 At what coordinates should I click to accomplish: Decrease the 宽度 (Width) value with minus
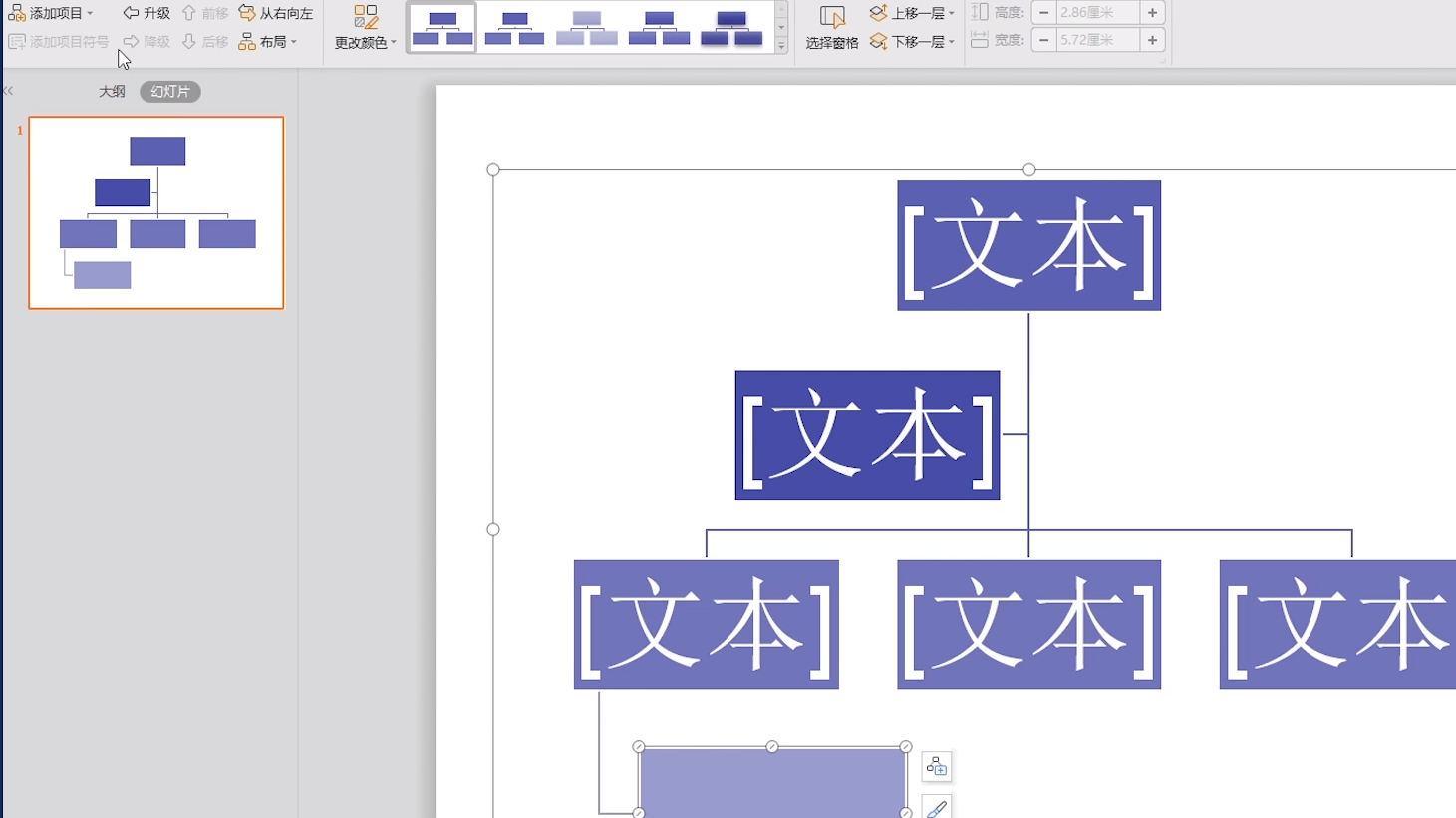click(1043, 40)
